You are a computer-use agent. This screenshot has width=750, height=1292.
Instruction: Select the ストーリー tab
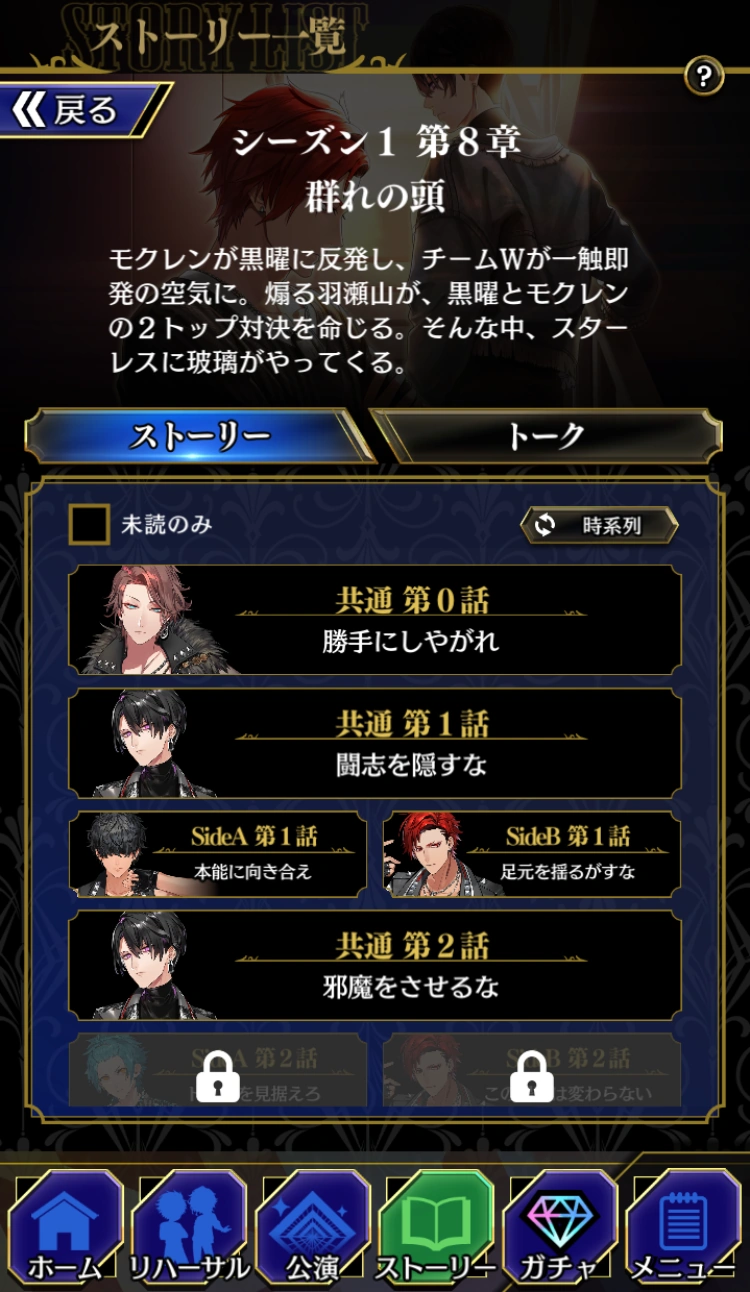click(200, 436)
